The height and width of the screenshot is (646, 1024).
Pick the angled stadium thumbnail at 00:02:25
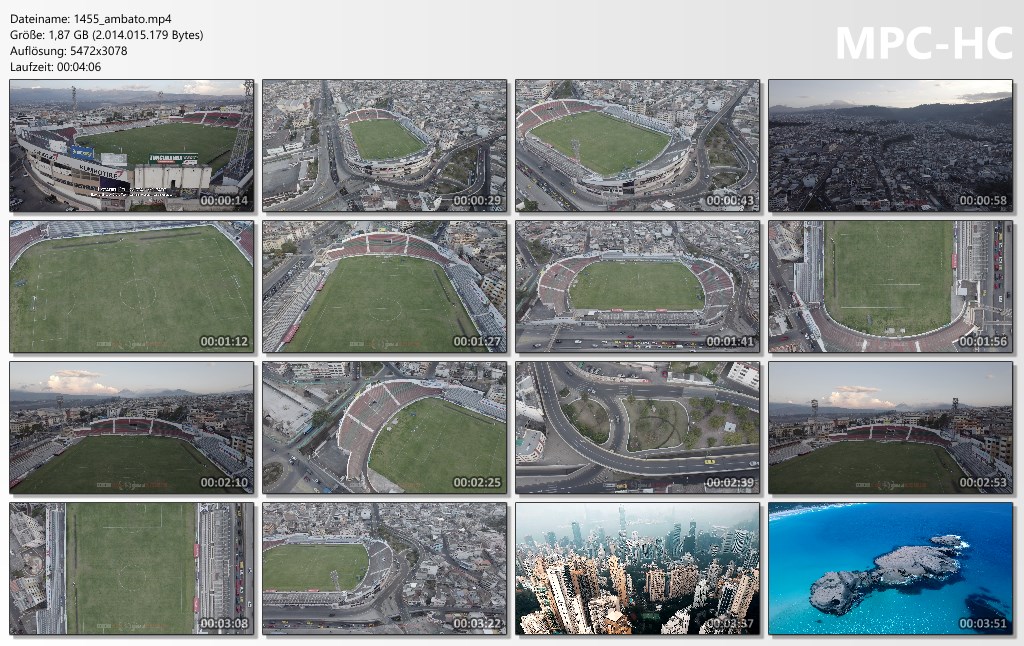coord(385,428)
